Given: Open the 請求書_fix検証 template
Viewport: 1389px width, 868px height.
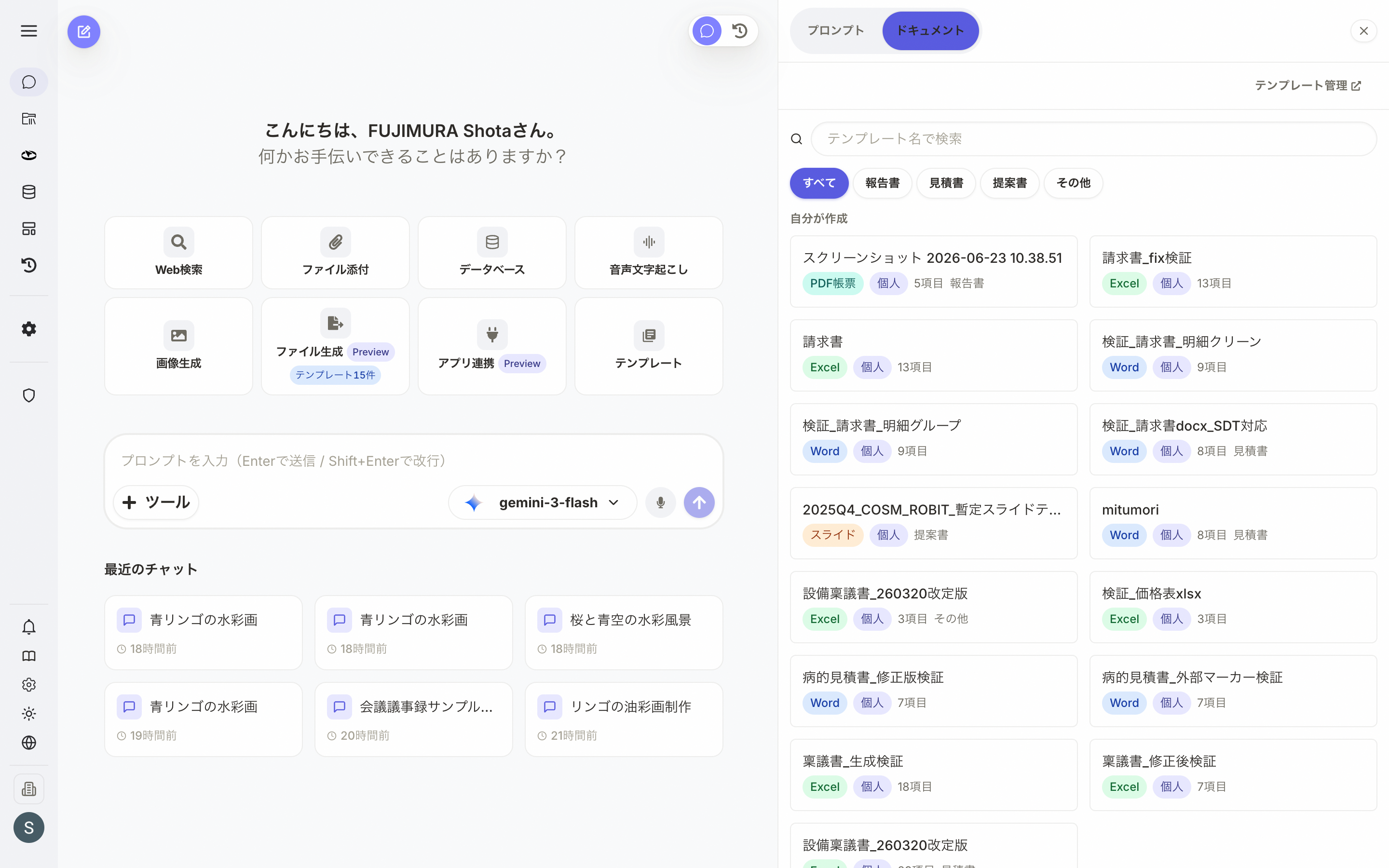Looking at the screenshot, I should [1233, 271].
